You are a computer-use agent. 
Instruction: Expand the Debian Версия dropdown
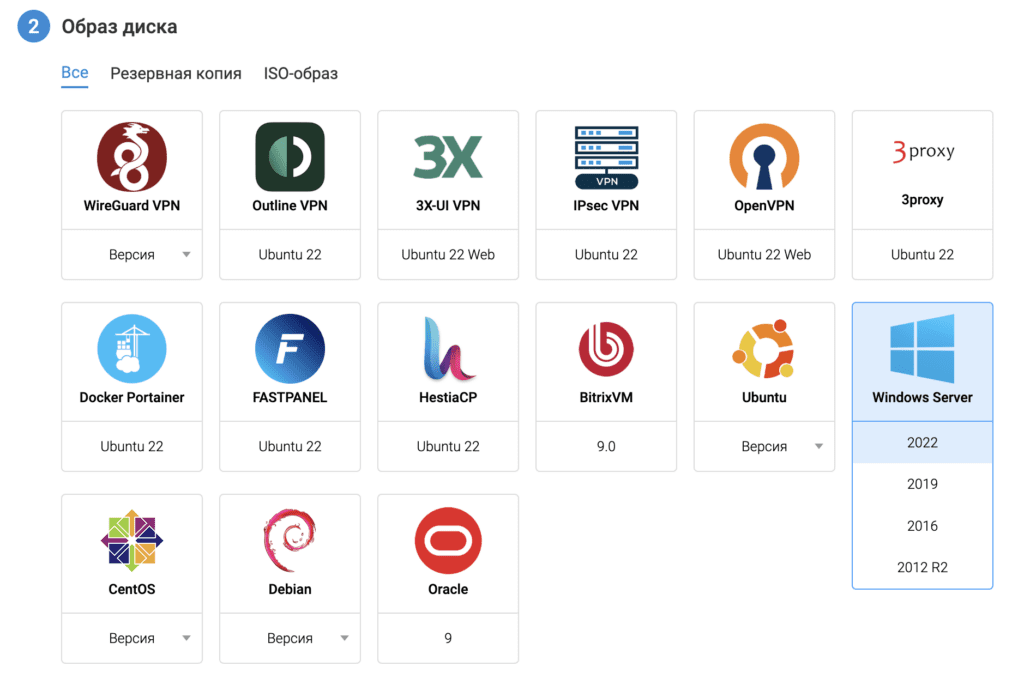point(290,638)
